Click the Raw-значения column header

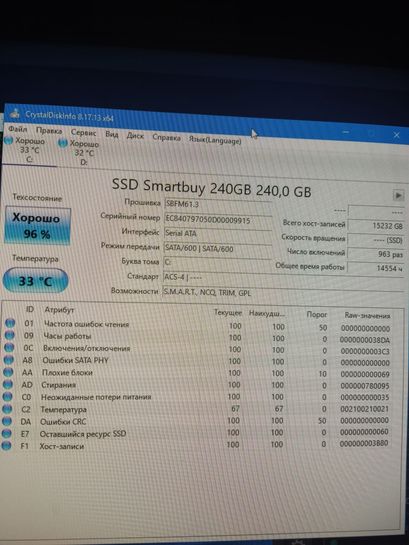(x=367, y=316)
